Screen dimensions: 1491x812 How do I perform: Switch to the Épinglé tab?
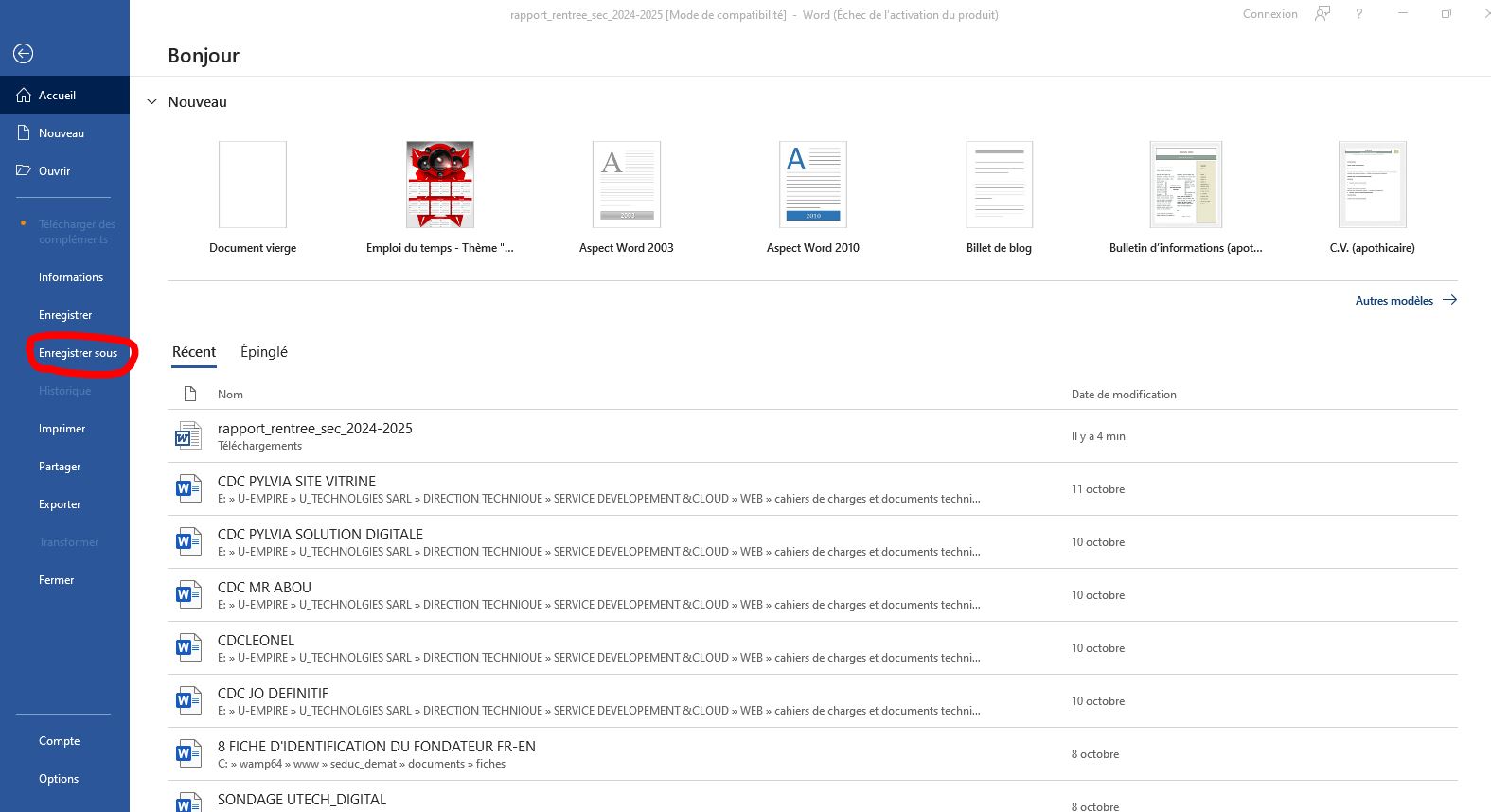click(263, 352)
